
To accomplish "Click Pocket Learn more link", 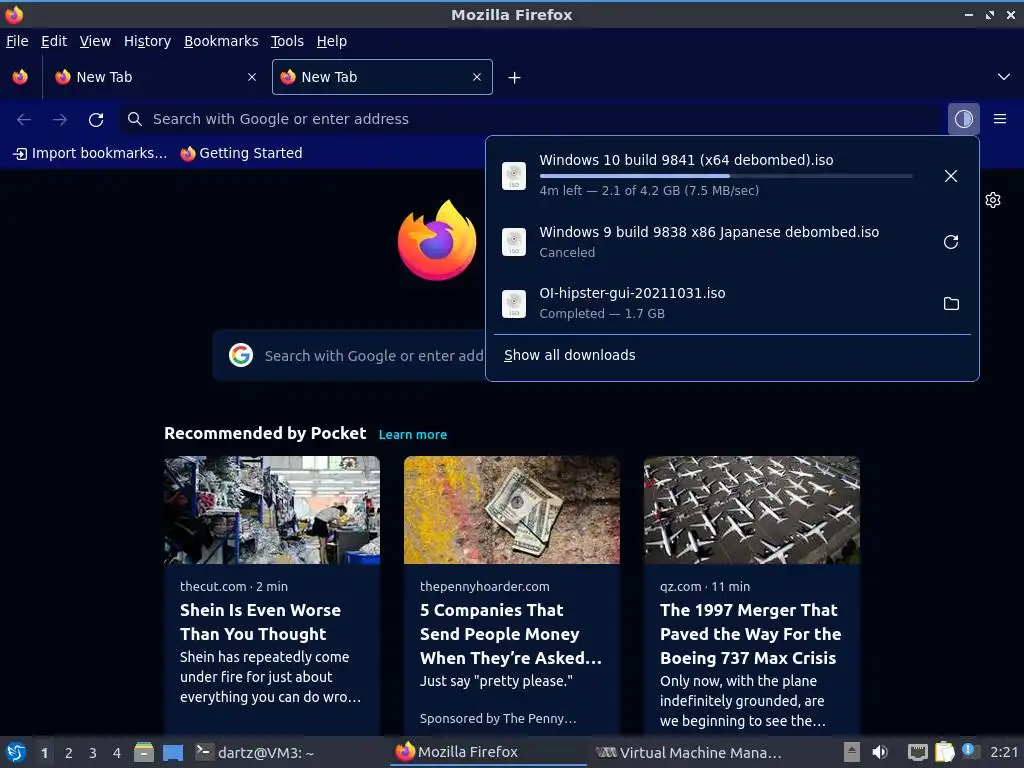I will coord(413,434).
